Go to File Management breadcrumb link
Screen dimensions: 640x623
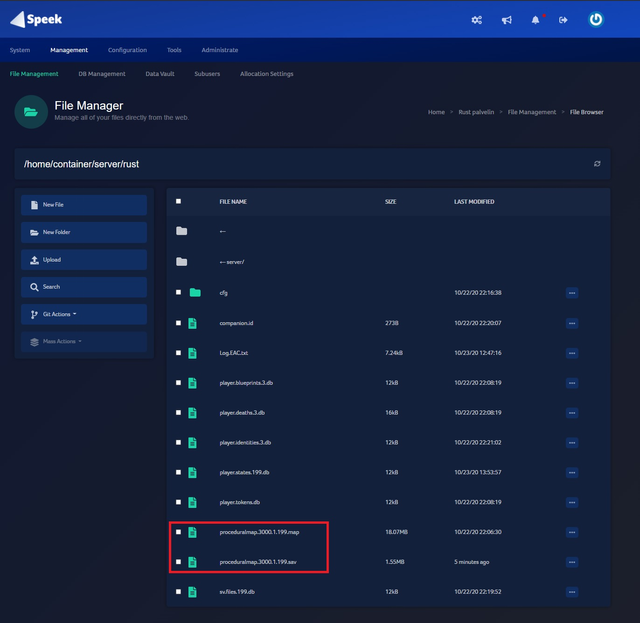[x=532, y=112]
